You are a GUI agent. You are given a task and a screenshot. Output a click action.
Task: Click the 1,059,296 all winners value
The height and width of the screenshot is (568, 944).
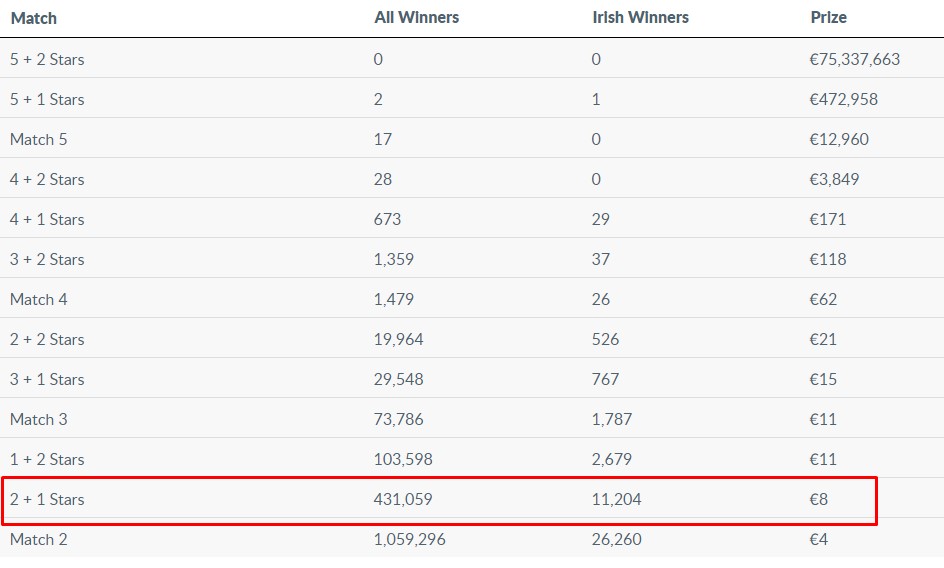click(409, 539)
